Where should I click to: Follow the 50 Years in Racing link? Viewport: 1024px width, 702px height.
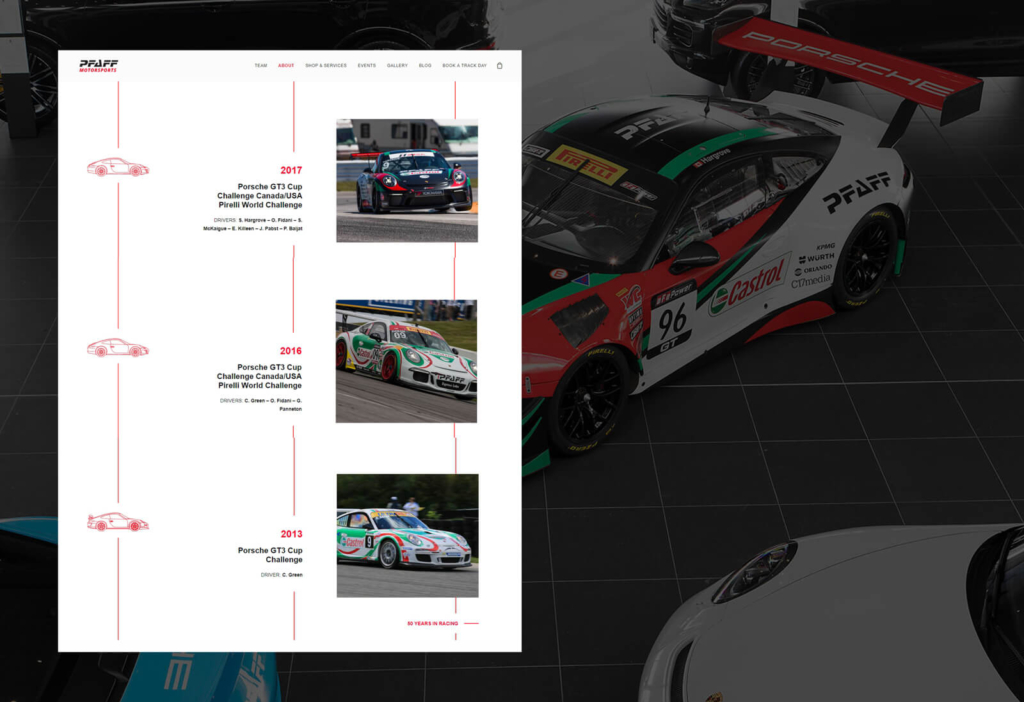(432, 623)
